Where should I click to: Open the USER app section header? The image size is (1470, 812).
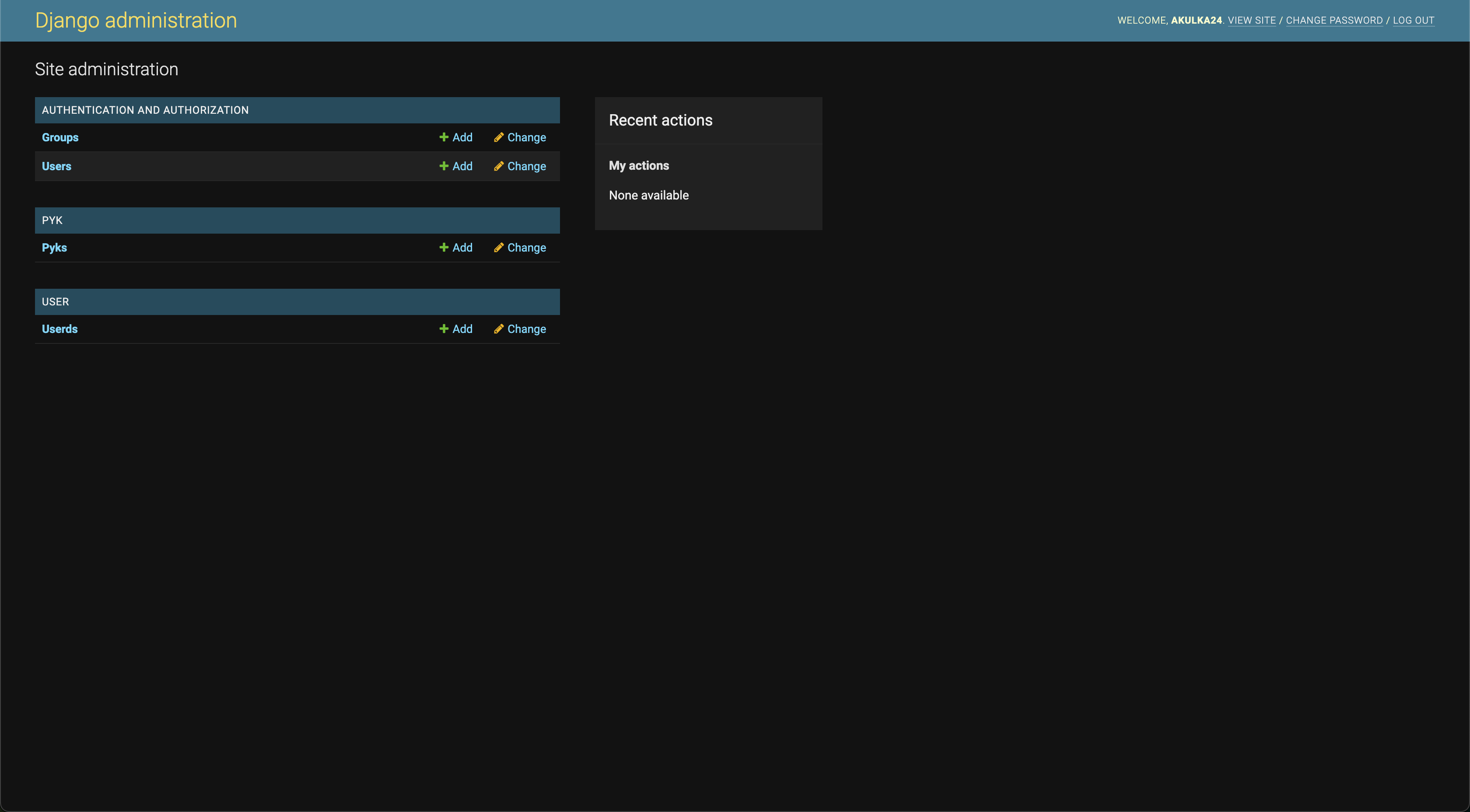pyautogui.click(x=55, y=301)
